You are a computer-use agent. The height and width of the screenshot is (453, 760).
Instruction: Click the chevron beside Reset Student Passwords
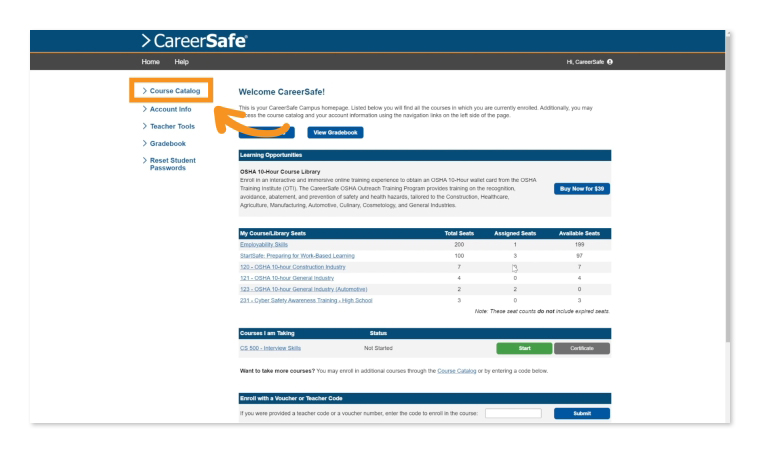(144, 160)
